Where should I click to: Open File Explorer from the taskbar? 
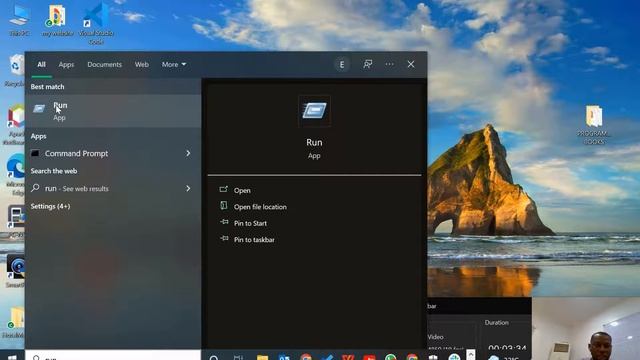(262, 357)
